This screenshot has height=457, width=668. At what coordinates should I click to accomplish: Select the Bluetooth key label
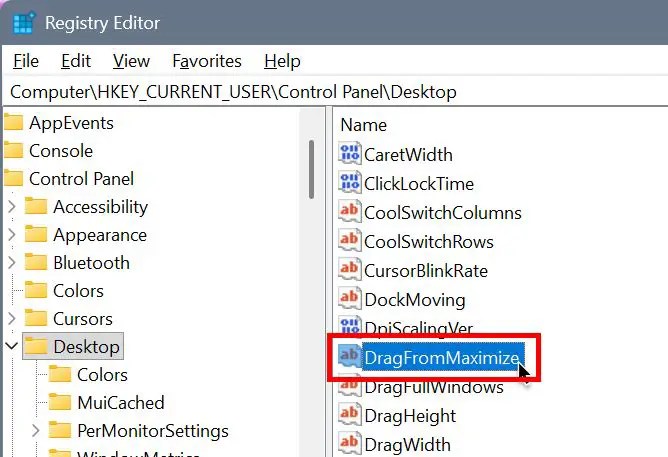92,263
